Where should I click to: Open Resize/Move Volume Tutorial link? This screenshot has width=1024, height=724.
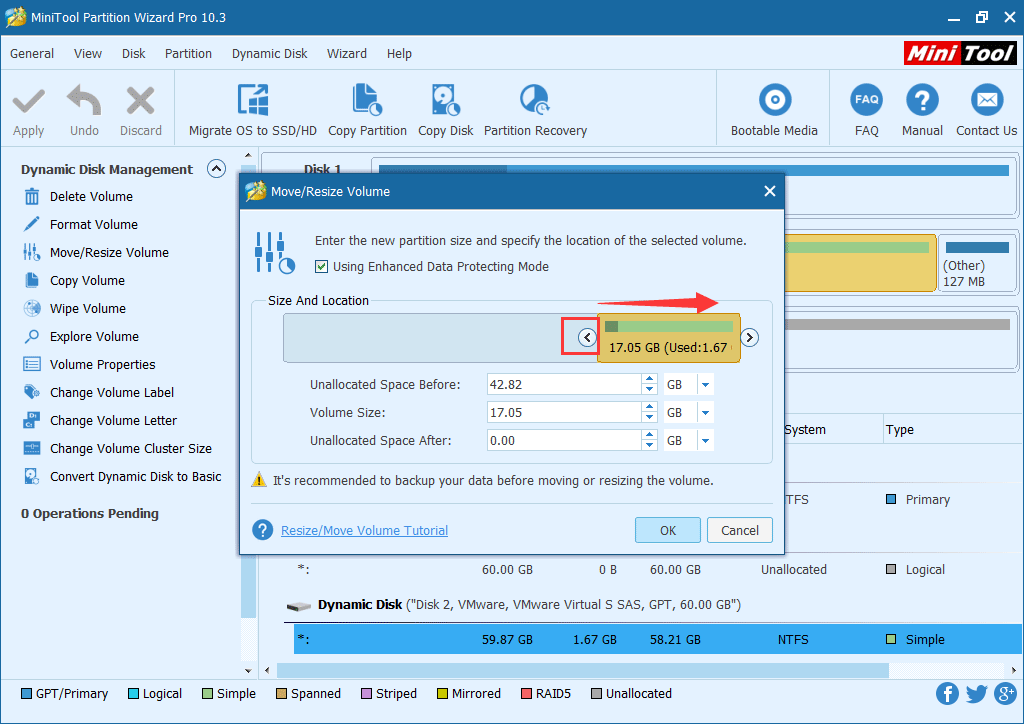point(364,530)
